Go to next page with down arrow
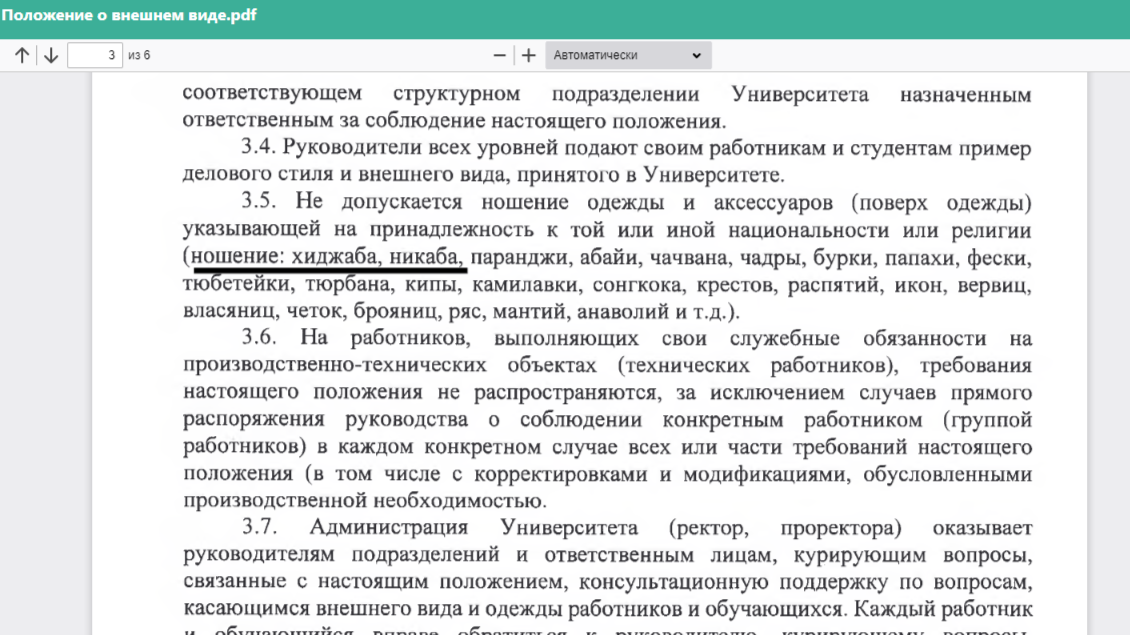 tap(50, 56)
